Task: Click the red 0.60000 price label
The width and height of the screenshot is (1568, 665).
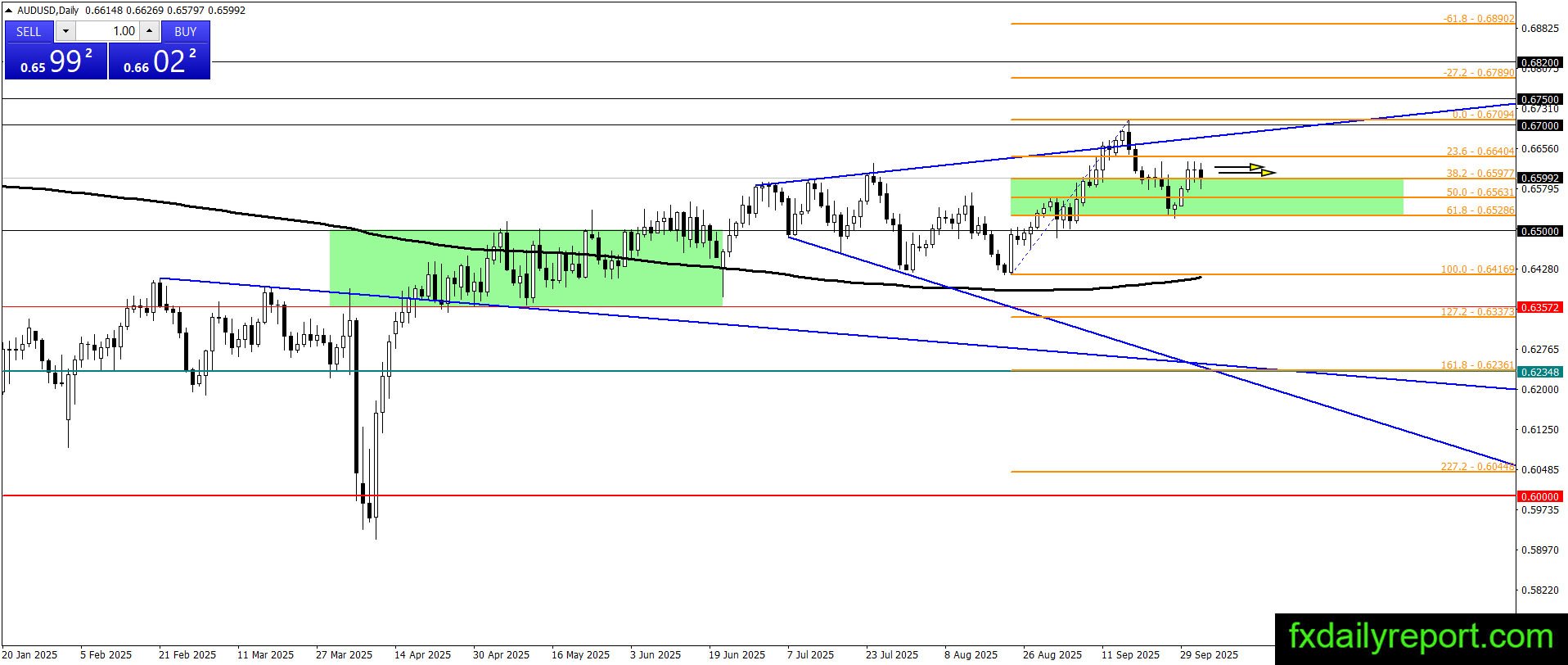Action: click(1540, 496)
